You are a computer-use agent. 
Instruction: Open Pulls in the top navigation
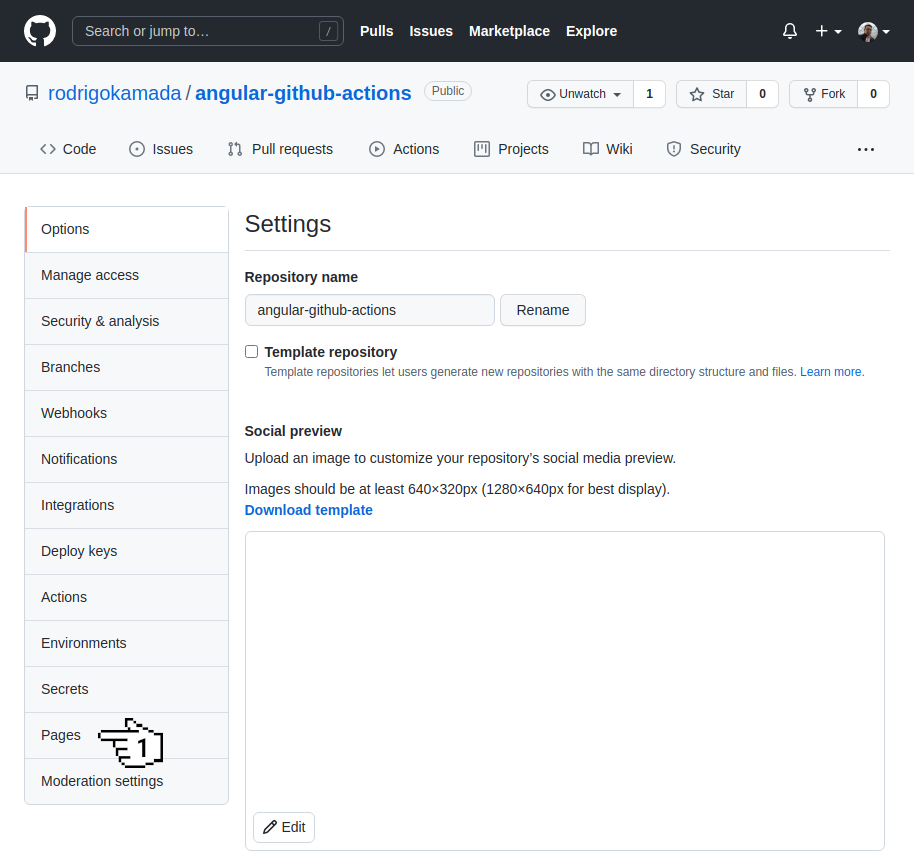377,31
